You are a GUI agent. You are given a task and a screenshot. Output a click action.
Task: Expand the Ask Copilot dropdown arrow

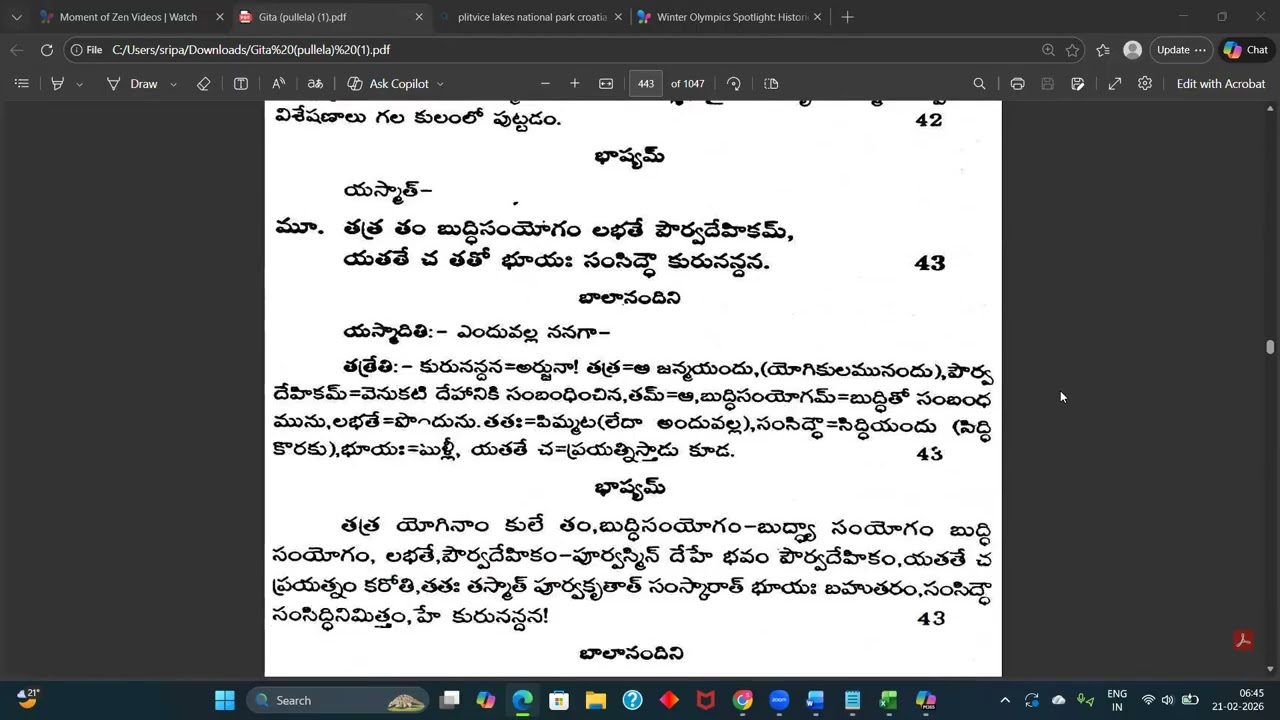pyautogui.click(x=440, y=84)
